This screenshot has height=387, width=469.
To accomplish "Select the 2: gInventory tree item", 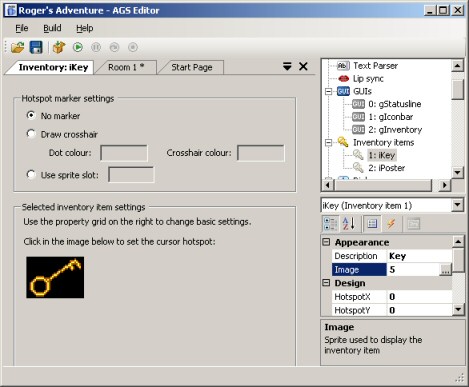I will click(395, 129).
